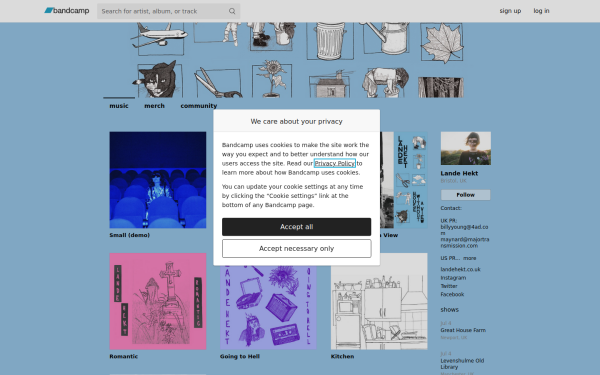This screenshot has width=600, height=375.
Task: Click the Follow button
Action: pos(465,195)
